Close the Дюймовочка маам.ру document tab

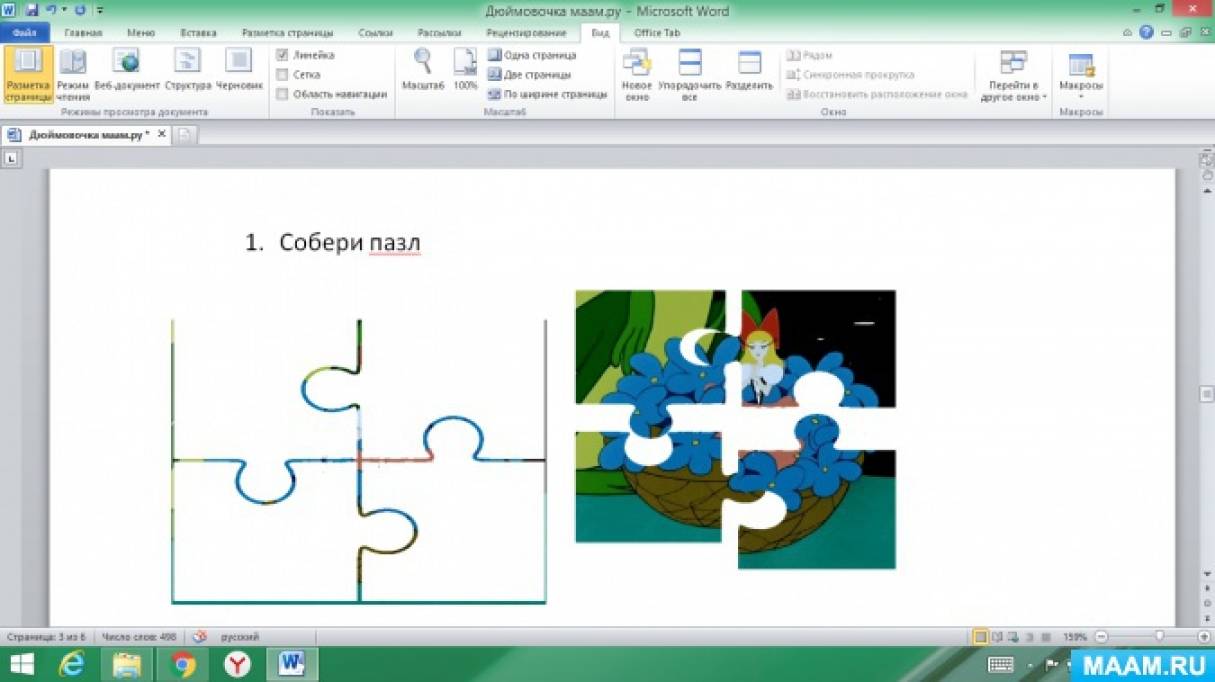[161, 134]
